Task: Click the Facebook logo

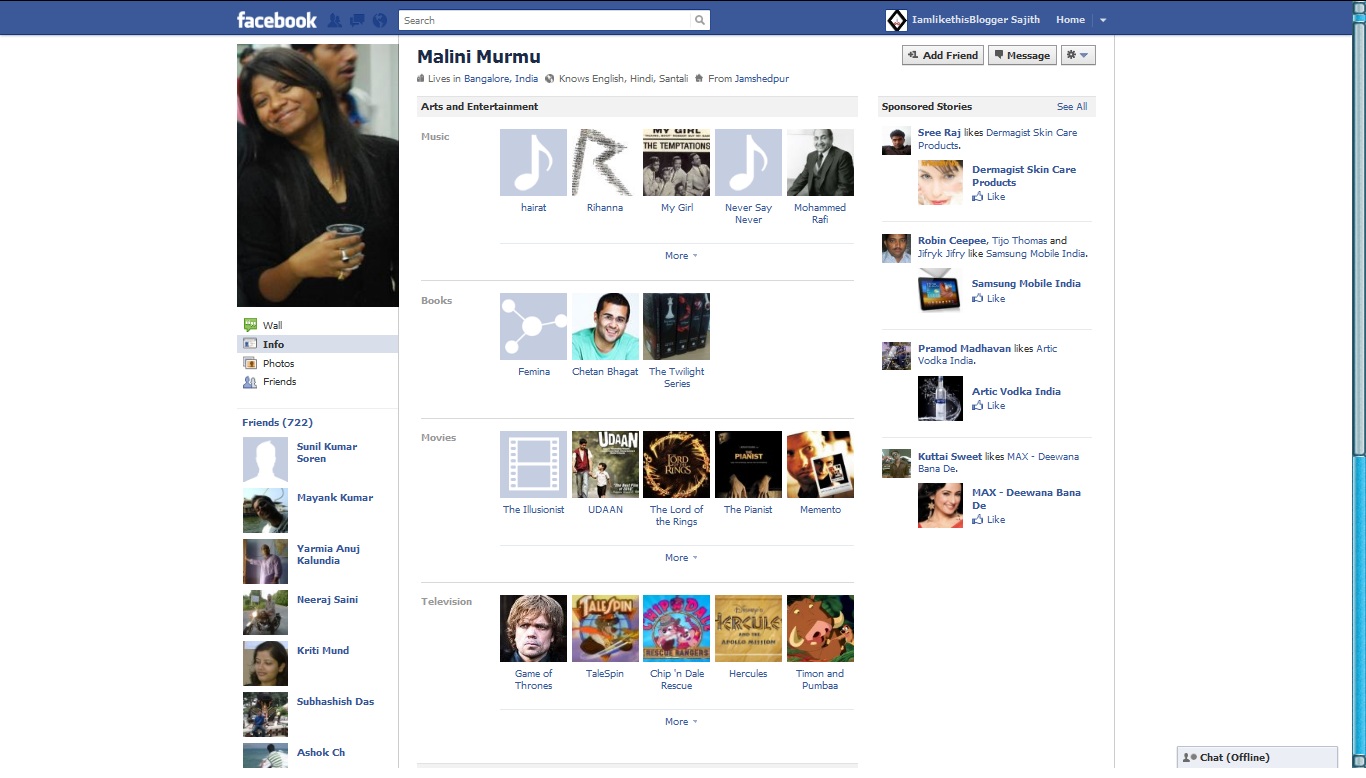Action: click(x=276, y=20)
